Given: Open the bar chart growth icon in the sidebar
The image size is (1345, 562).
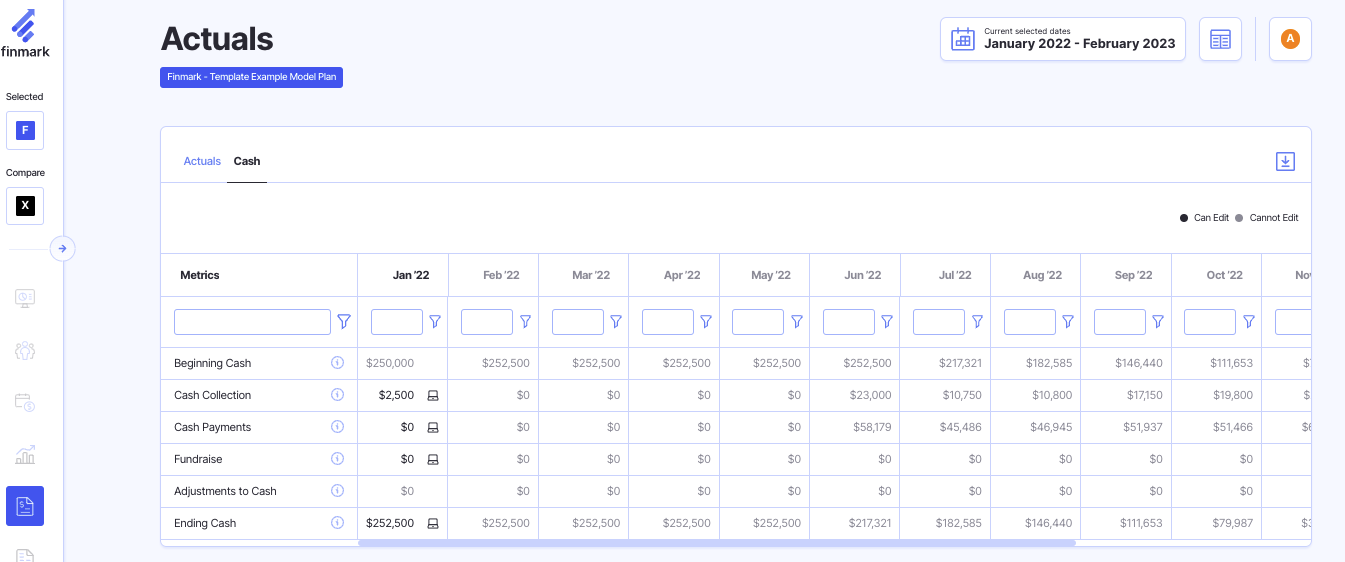Looking at the screenshot, I should coord(25,455).
